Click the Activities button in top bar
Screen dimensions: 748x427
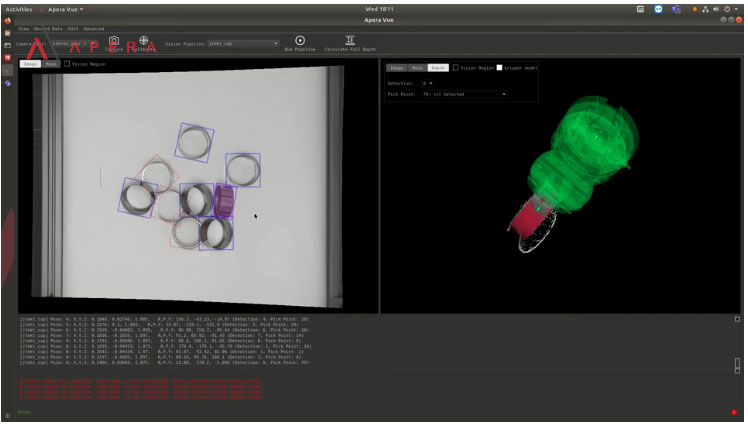point(19,9)
